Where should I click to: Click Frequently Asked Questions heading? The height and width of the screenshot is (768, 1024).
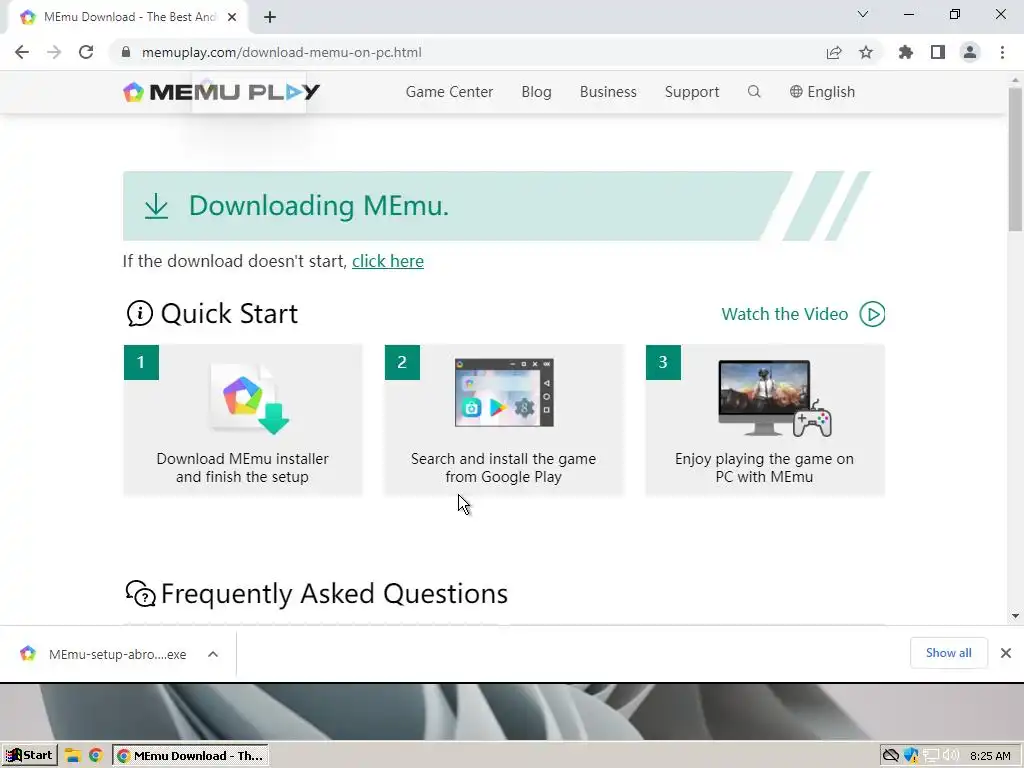click(x=334, y=594)
